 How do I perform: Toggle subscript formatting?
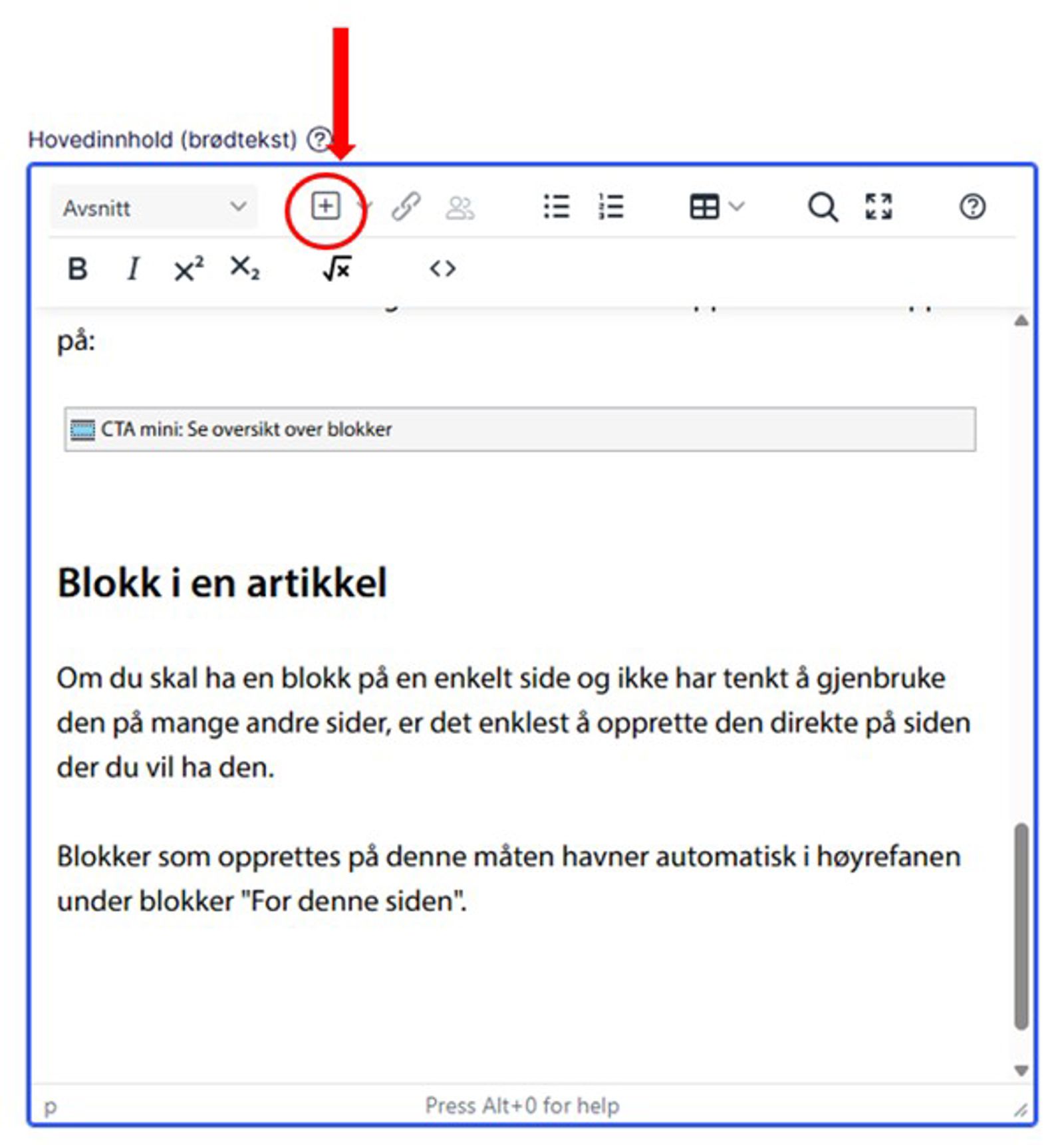(x=245, y=269)
